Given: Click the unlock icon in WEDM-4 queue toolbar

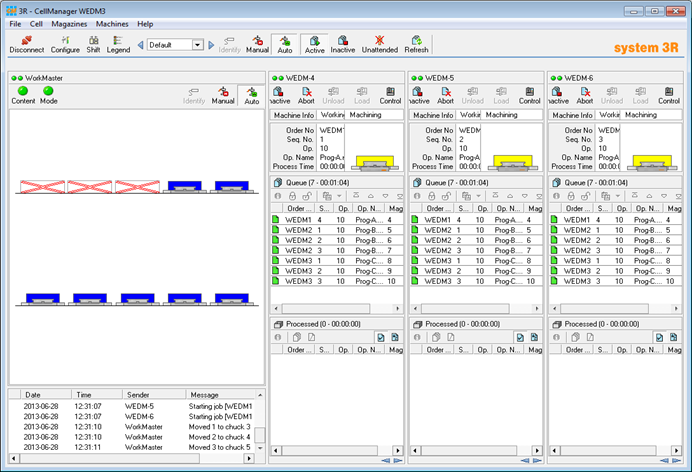Looking at the screenshot, I should [307, 196].
